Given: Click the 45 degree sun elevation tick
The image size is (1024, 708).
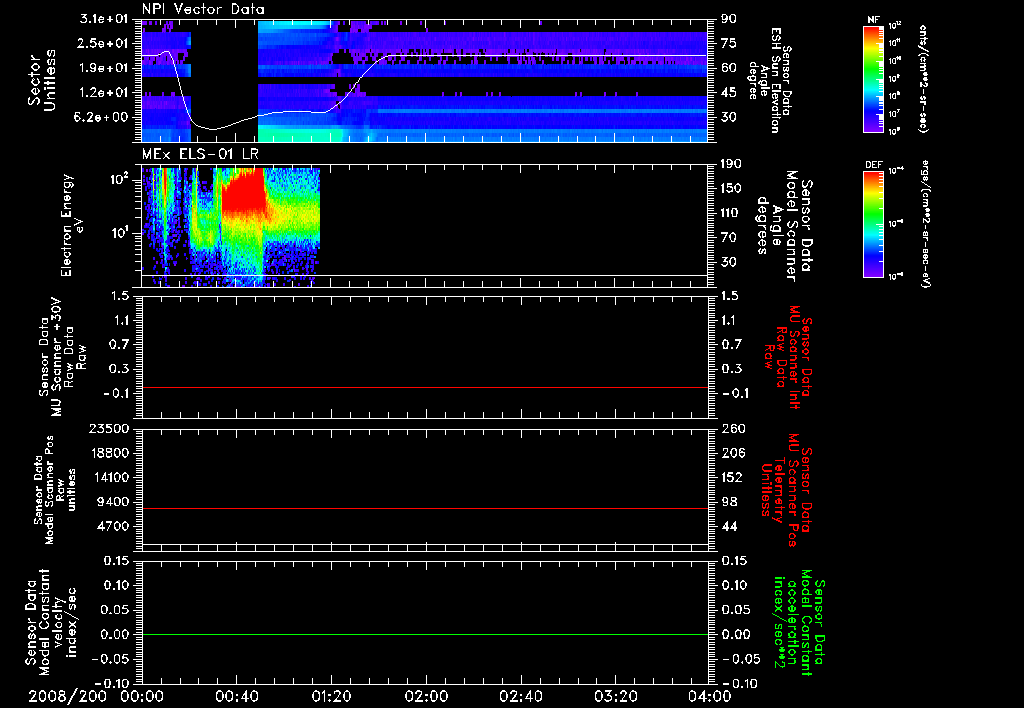Looking at the screenshot, I should pyautogui.click(x=729, y=93).
